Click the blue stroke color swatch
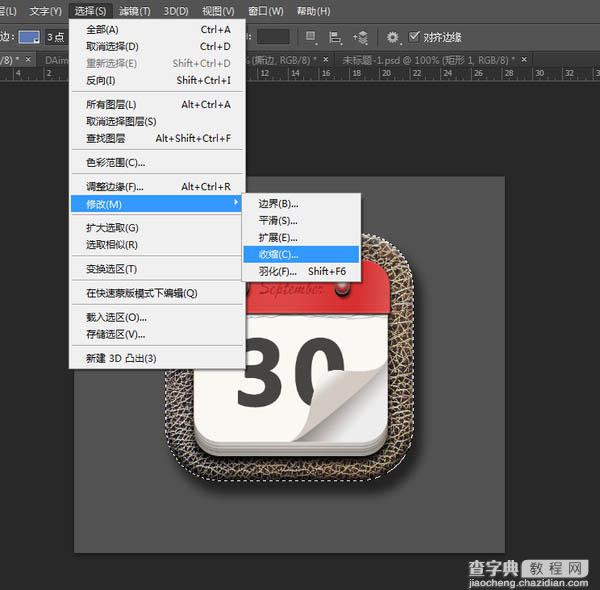This screenshot has height=590, width=600. (29, 37)
